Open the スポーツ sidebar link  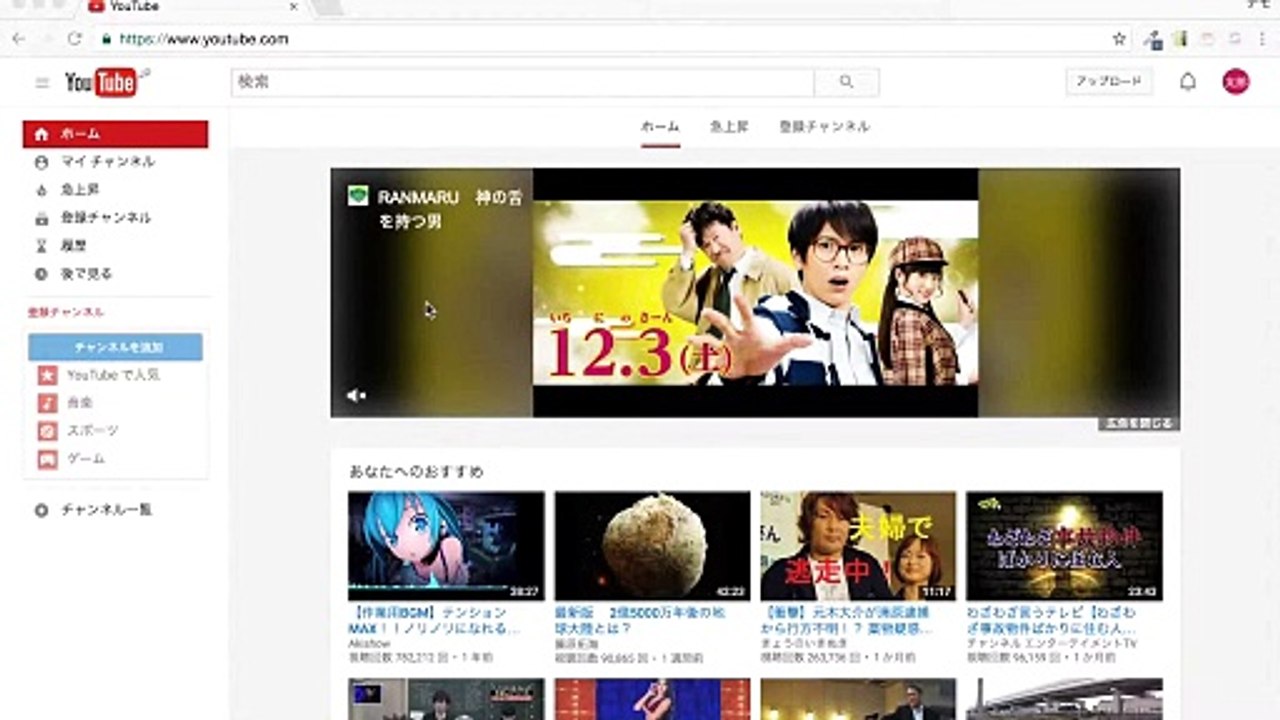click(93, 431)
